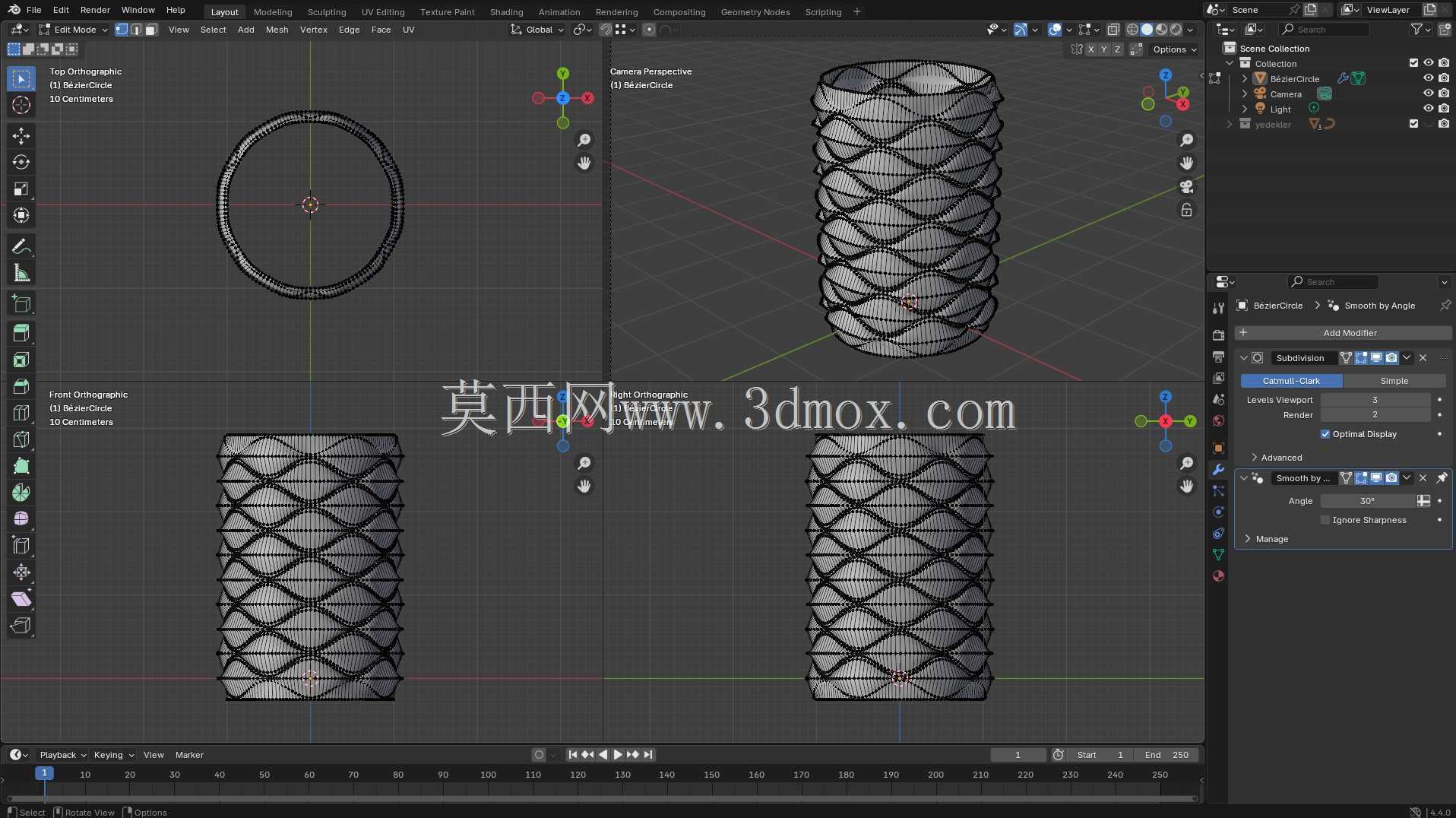Switch to the Geometry Nodes workspace tab
The height and width of the screenshot is (818, 1456).
coord(755,11)
